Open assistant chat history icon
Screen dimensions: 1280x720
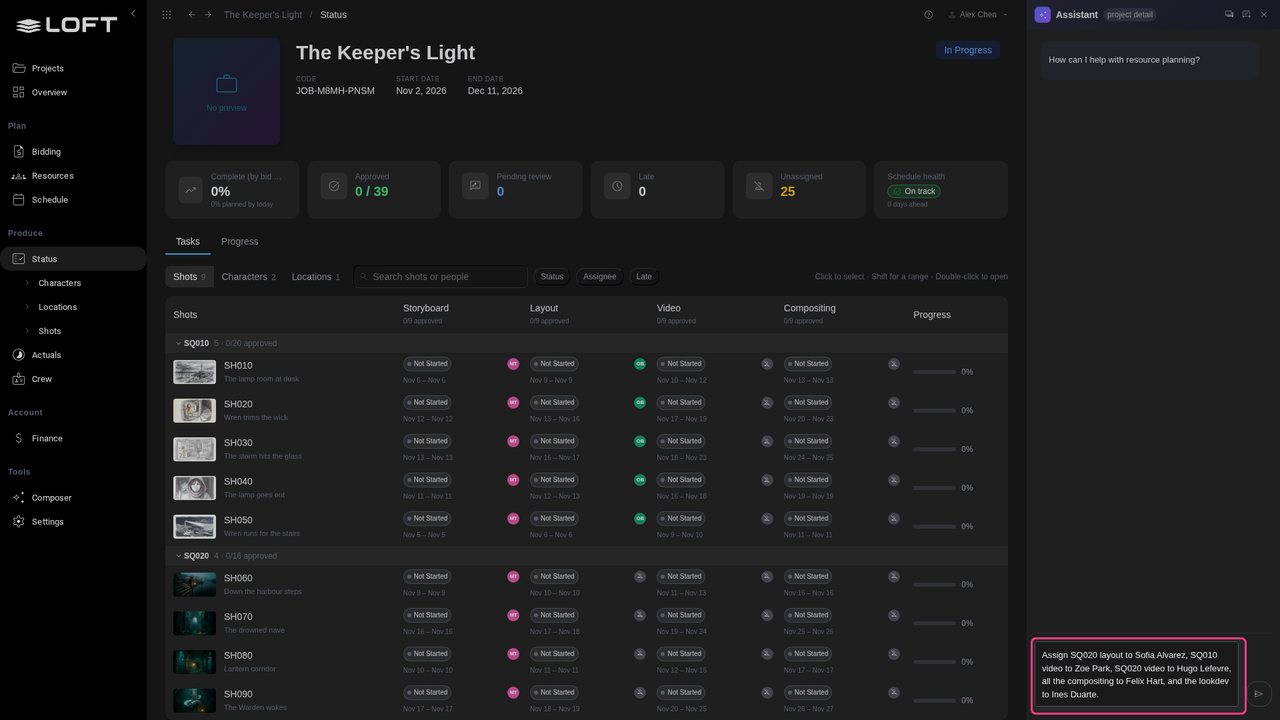pyautogui.click(x=1229, y=14)
